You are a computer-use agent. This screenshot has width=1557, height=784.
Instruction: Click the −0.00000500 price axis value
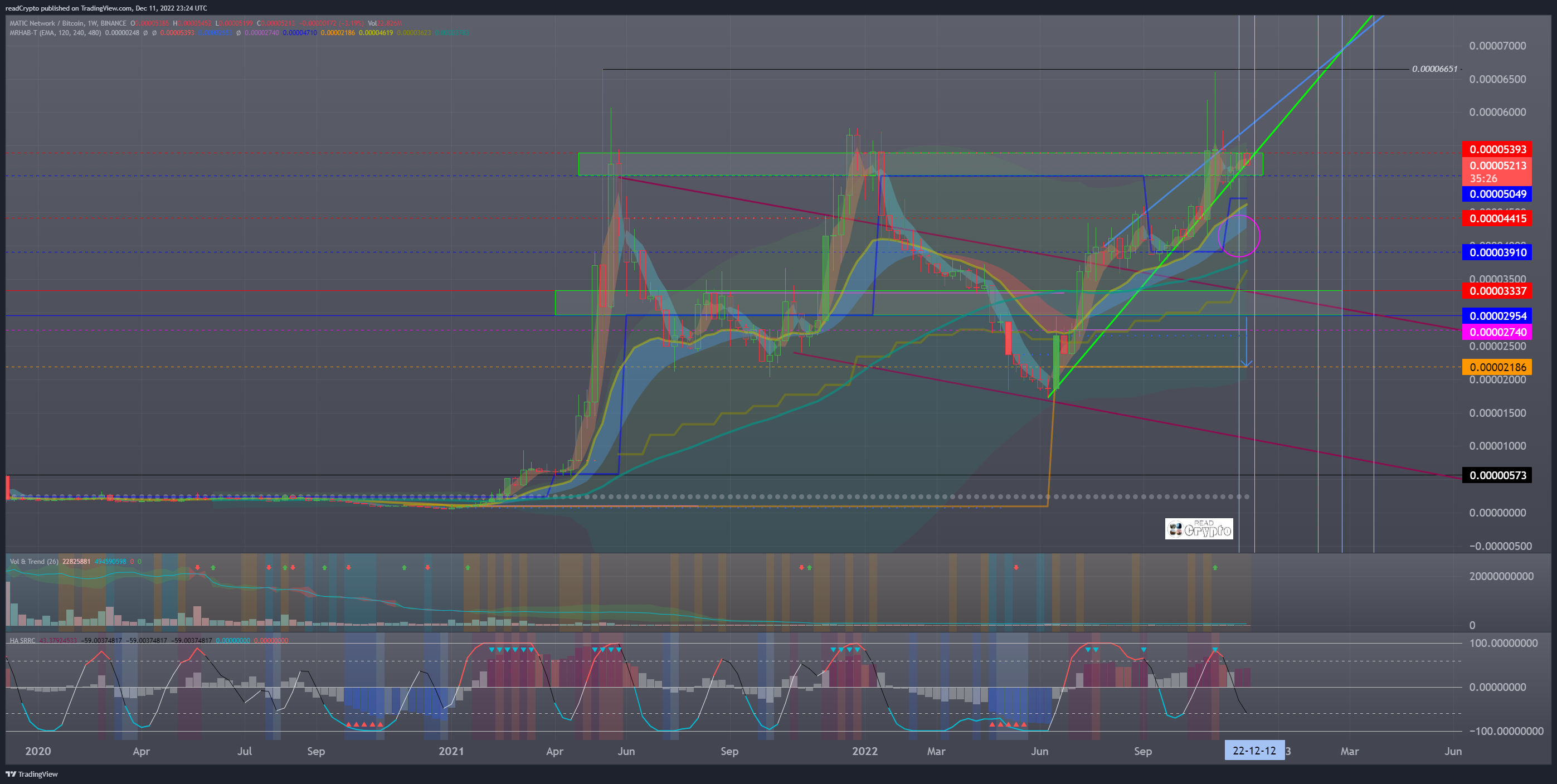coord(1500,546)
